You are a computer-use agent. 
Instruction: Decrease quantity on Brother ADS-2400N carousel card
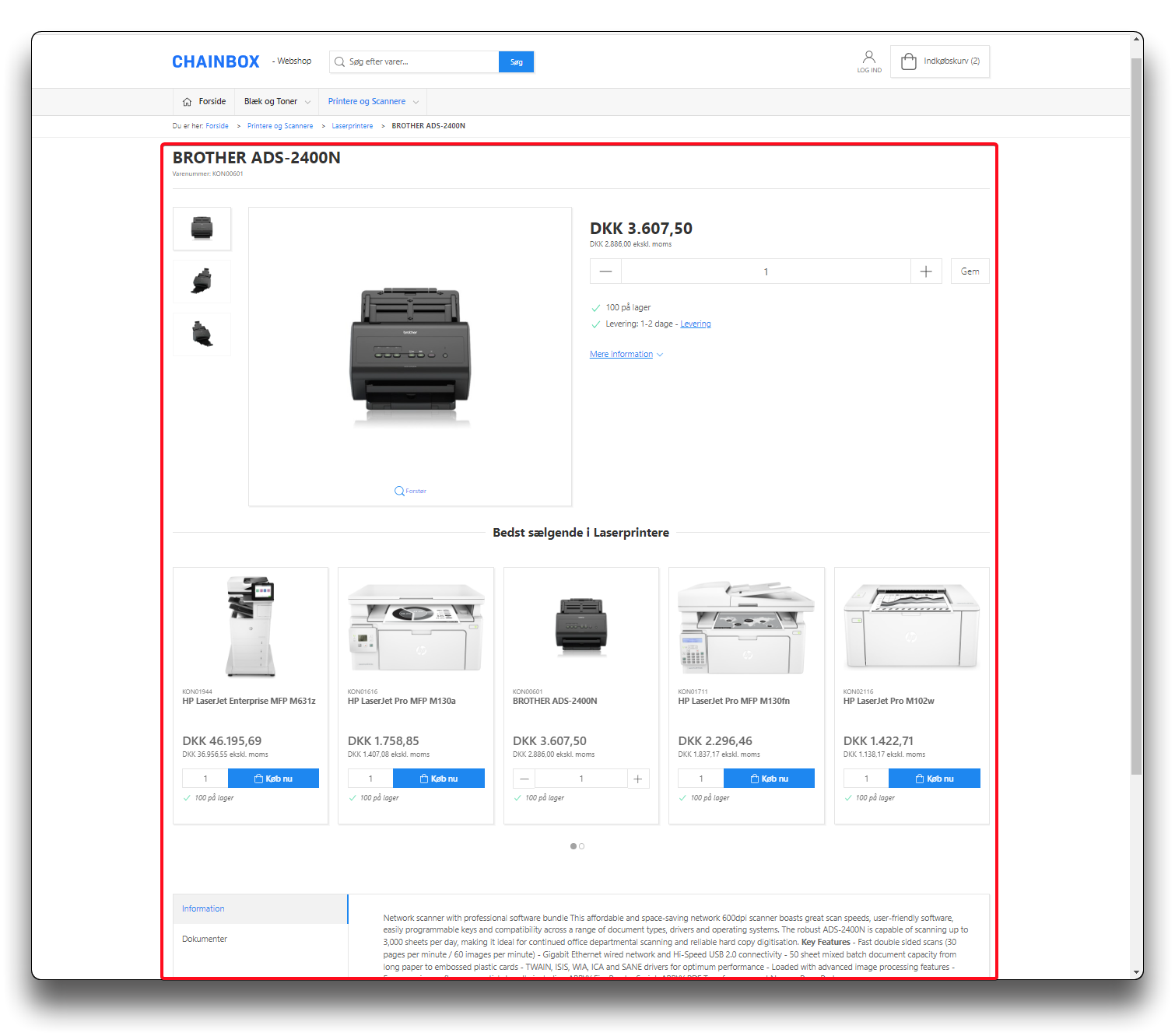(x=524, y=779)
